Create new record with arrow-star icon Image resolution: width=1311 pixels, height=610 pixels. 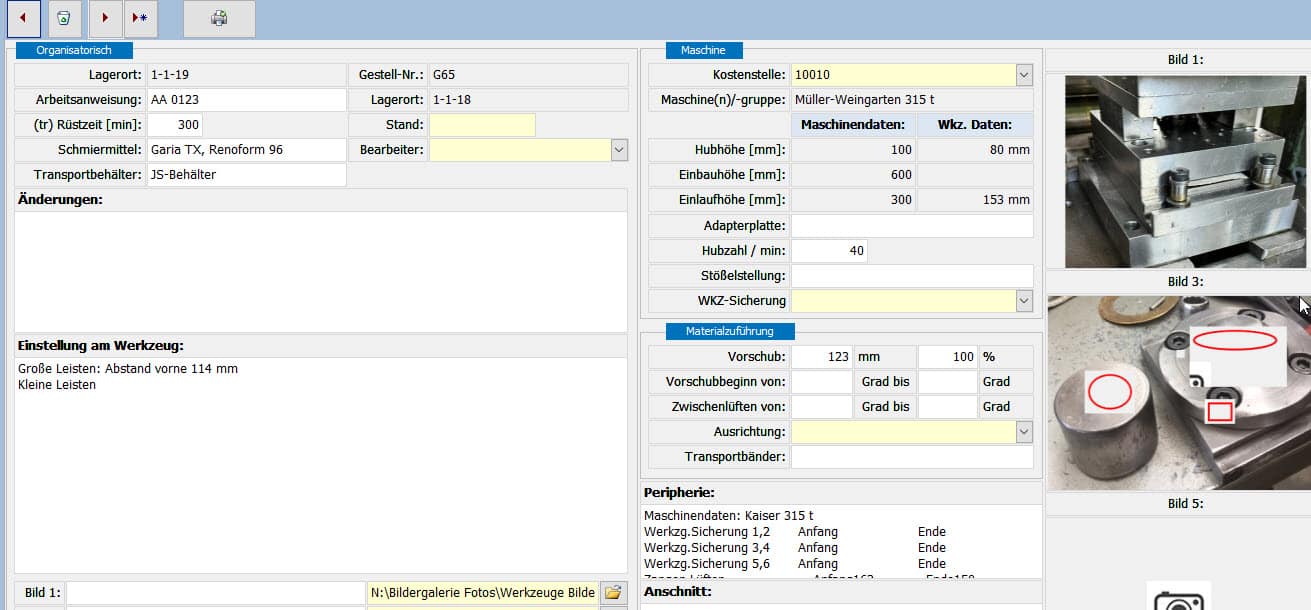coord(140,18)
